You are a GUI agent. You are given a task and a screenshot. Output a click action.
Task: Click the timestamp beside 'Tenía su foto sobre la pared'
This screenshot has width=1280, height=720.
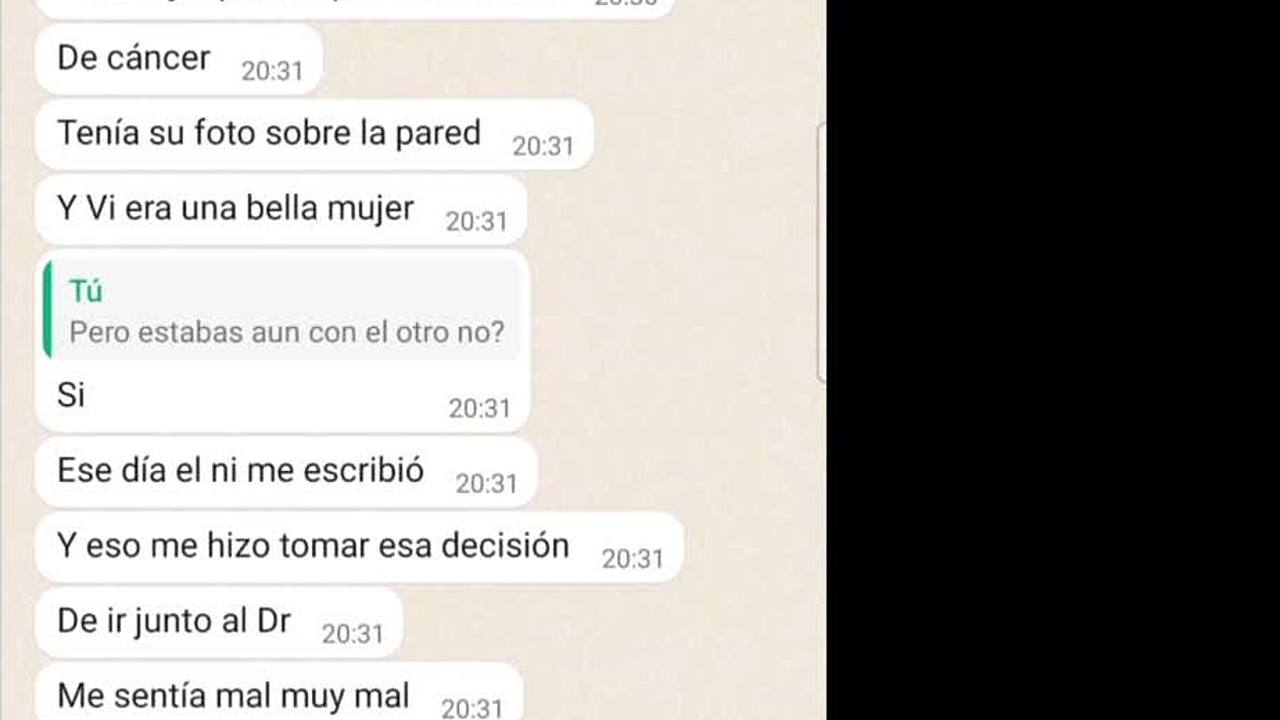click(x=543, y=146)
